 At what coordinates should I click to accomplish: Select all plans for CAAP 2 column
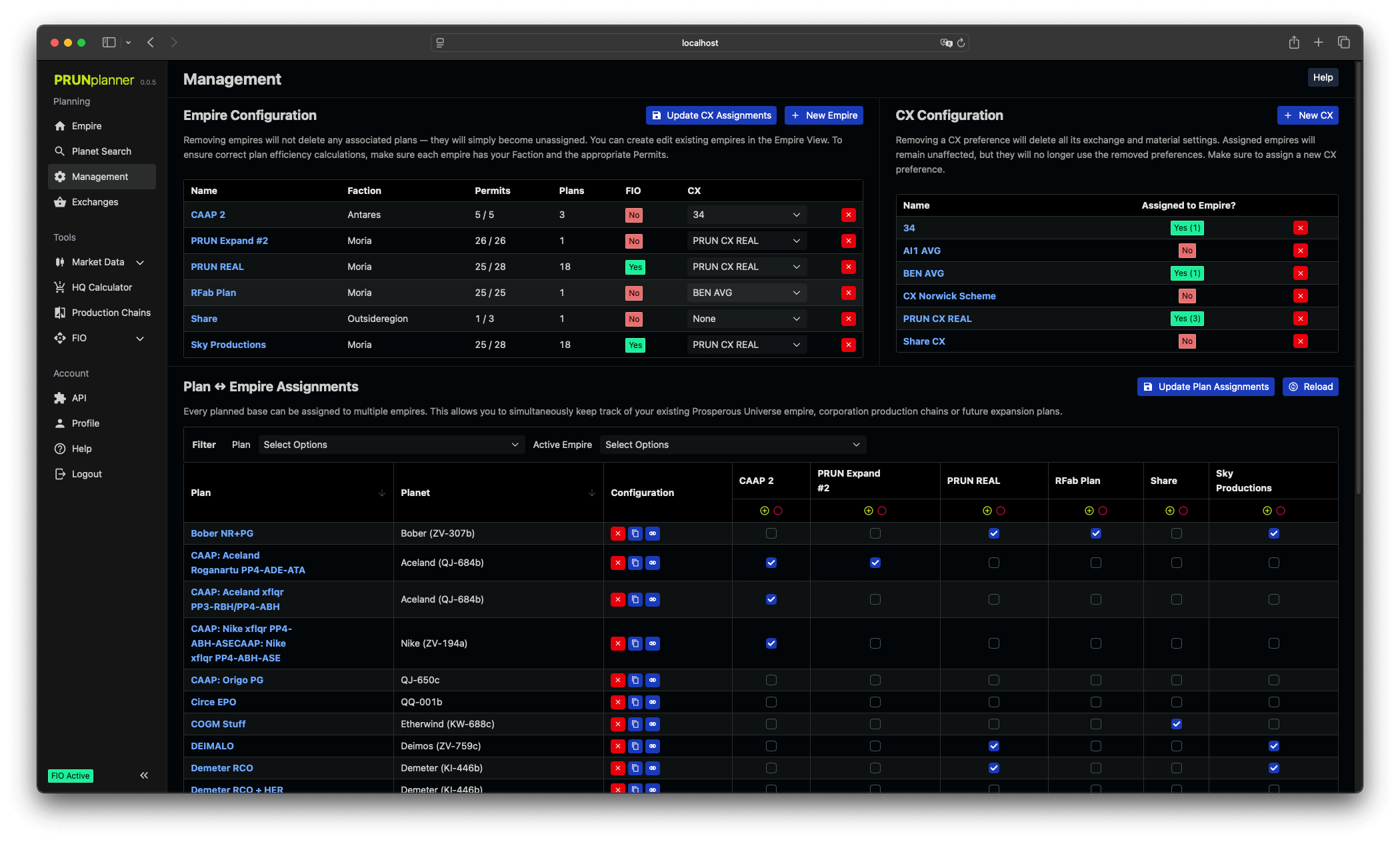[764, 511]
